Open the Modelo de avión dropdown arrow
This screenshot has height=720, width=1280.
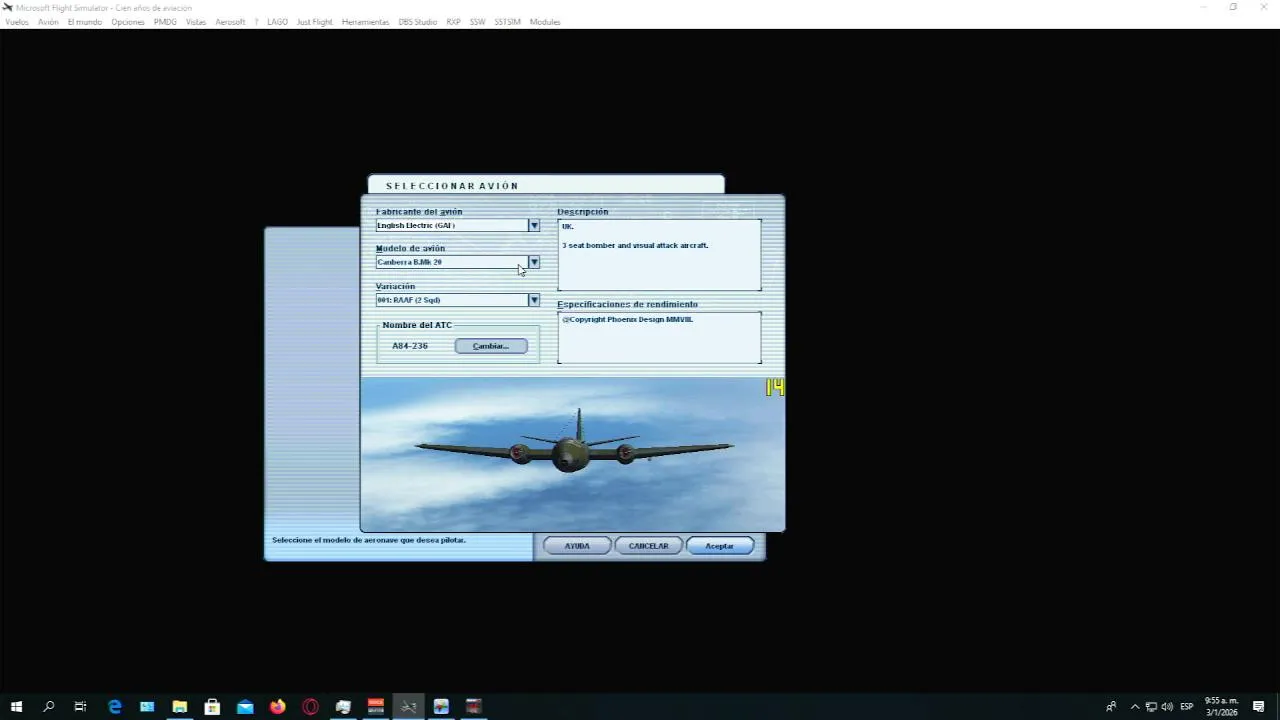(x=534, y=262)
